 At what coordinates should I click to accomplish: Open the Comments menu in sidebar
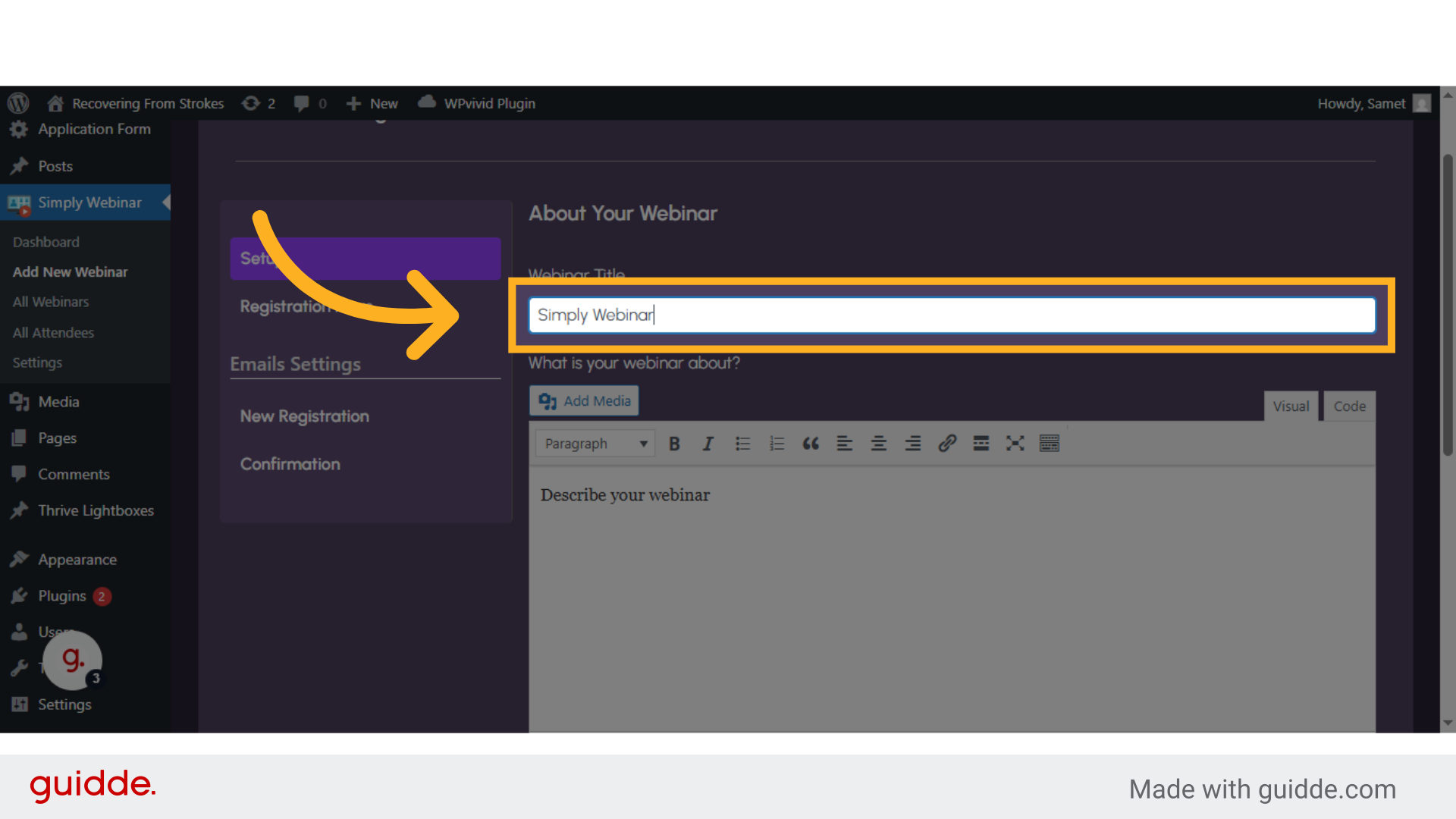pyautogui.click(x=74, y=474)
